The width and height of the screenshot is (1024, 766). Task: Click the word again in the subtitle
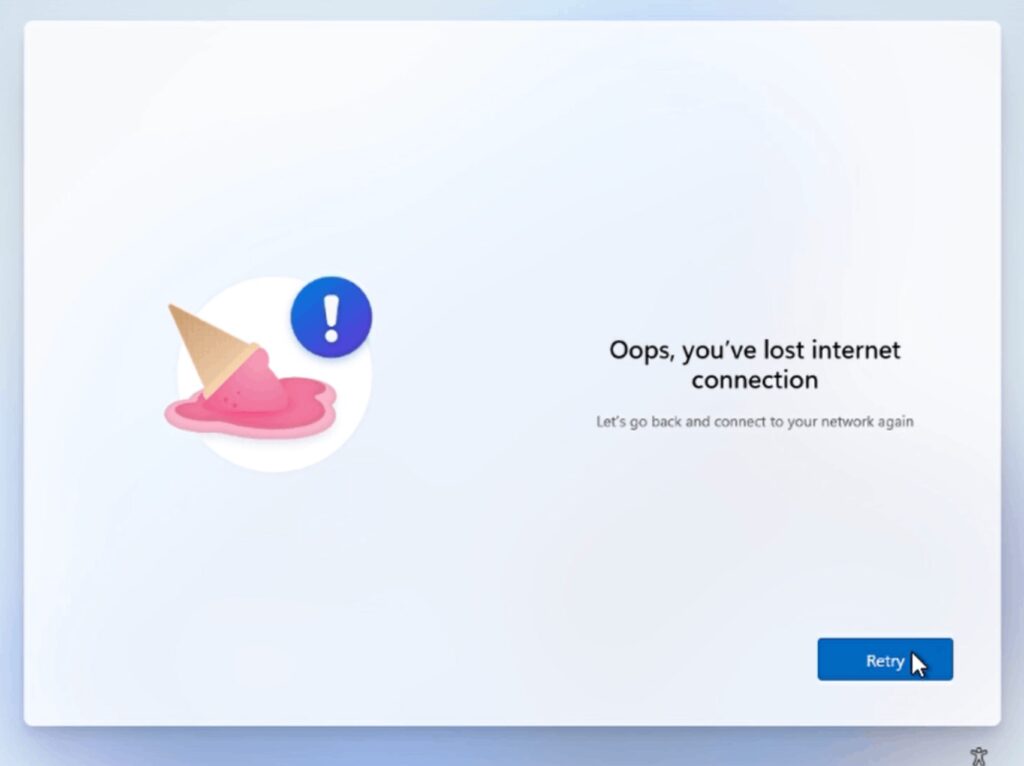[x=895, y=423]
